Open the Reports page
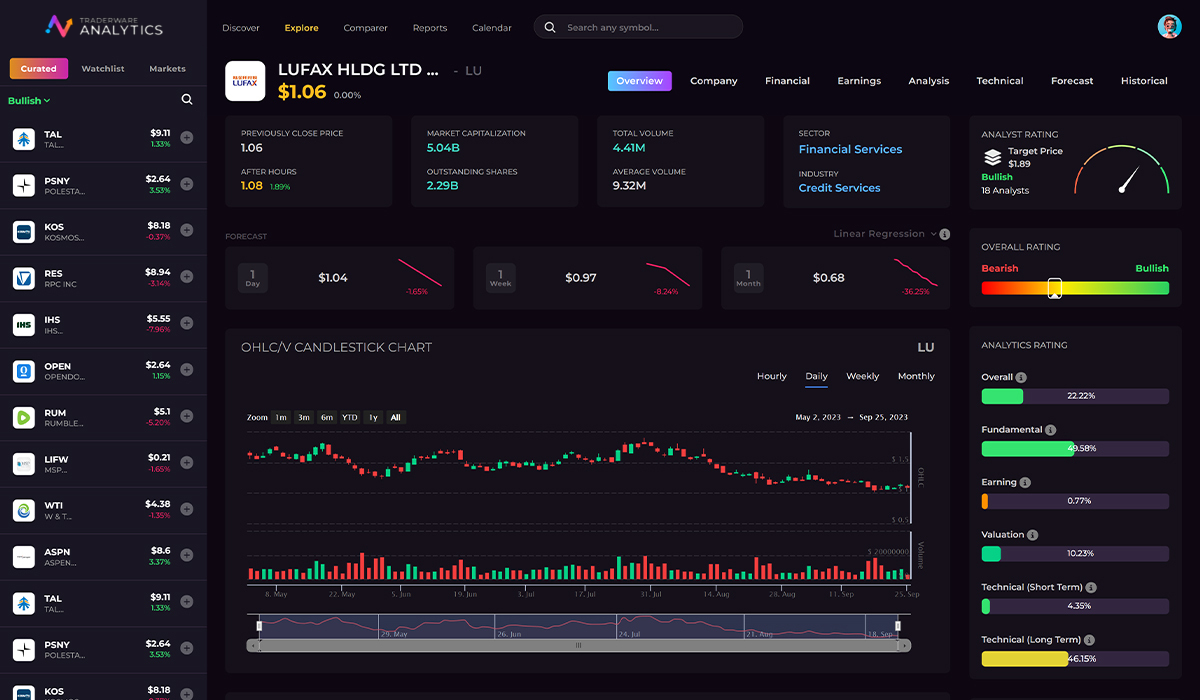The width and height of the screenshot is (1200, 700). click(430, 28)
